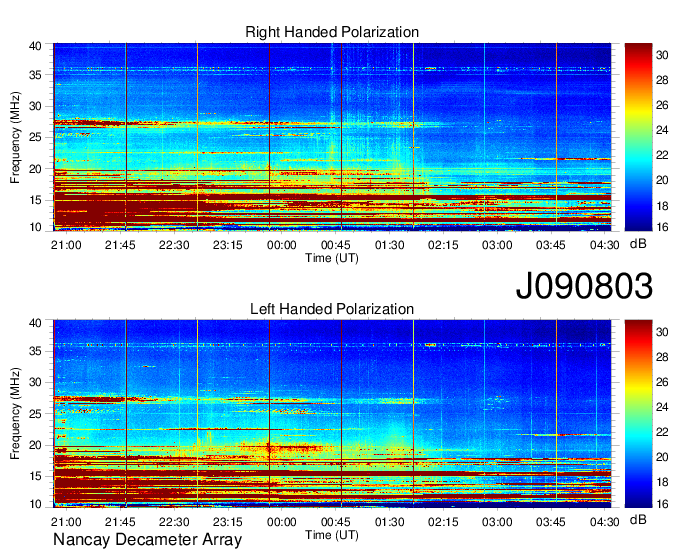Viewport: 680px width, 552px height.
Task: Click the "00:00" time tick on Right Handed plot
Action: (282, 245)
